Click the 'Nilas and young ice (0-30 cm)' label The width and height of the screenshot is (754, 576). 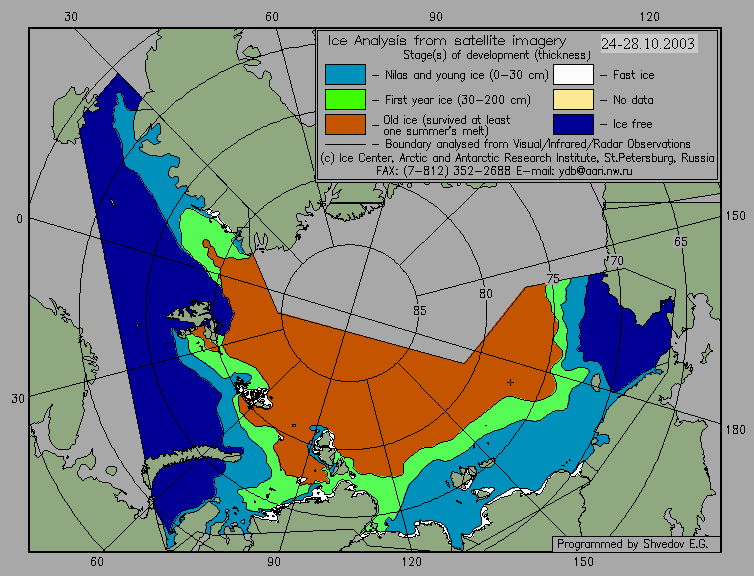tap(466, 75)
